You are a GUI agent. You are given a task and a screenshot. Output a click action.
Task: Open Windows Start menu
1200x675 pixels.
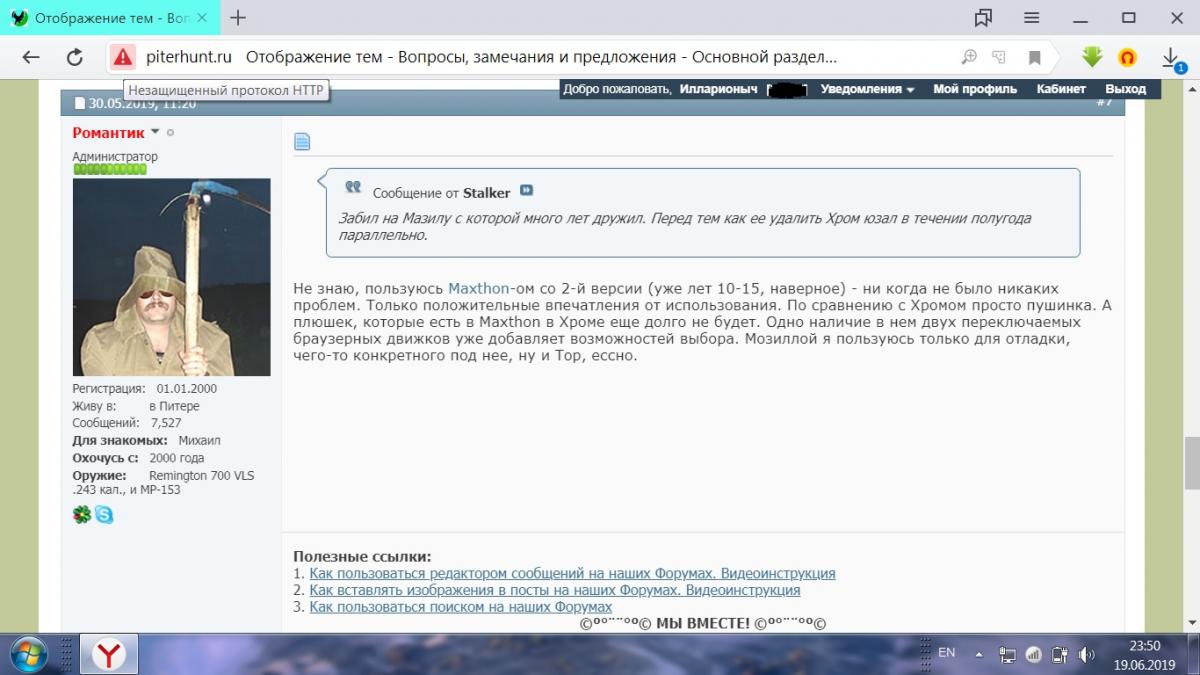click(x=29, y=654)
